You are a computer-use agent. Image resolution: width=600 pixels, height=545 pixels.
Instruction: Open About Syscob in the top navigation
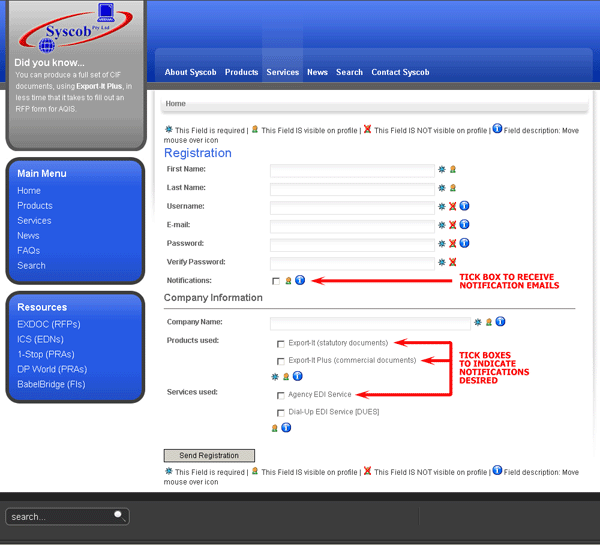tap(190, 72)
